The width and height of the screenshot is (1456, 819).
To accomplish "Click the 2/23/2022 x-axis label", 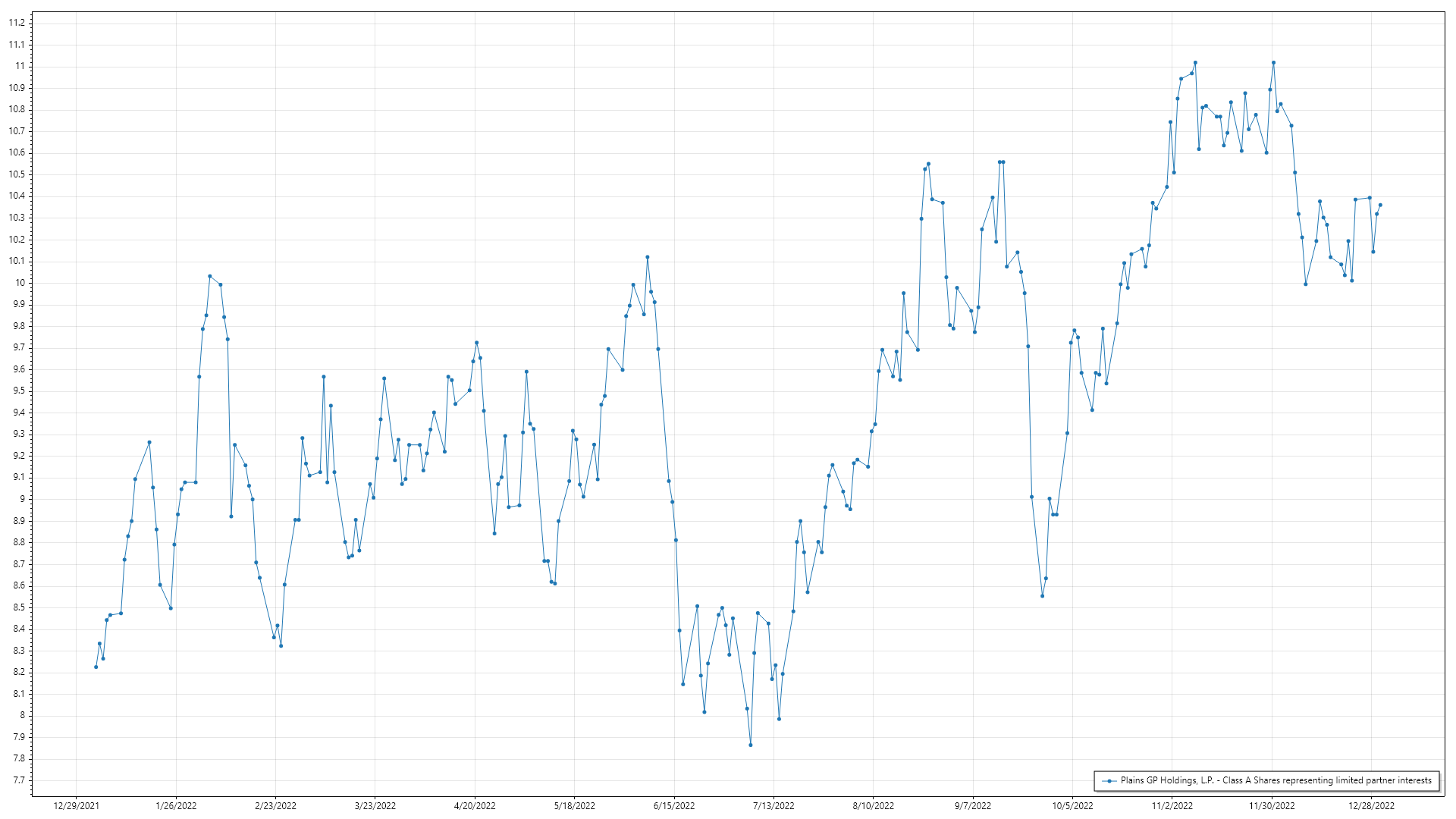I will (275, 806).
